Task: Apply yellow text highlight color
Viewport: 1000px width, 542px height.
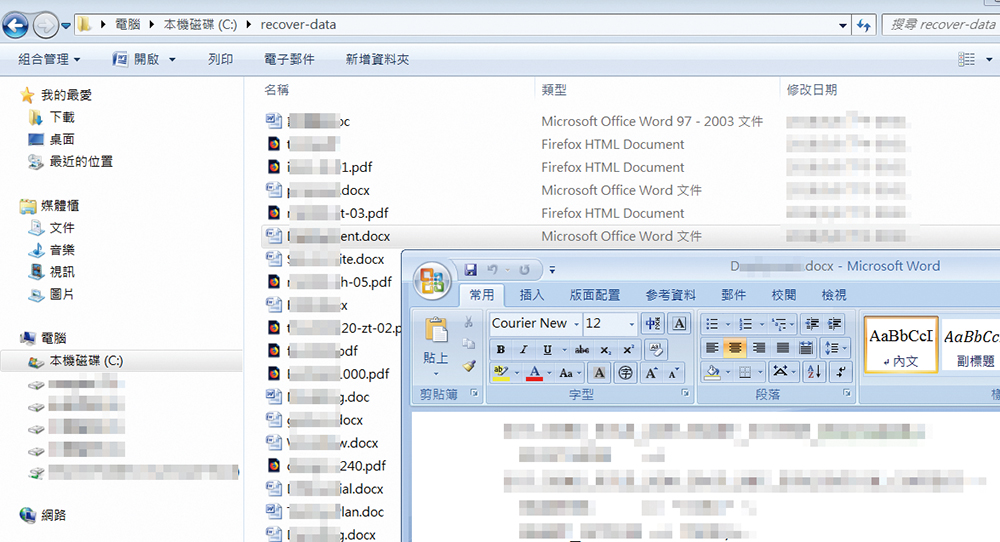Action: point(501,372)
